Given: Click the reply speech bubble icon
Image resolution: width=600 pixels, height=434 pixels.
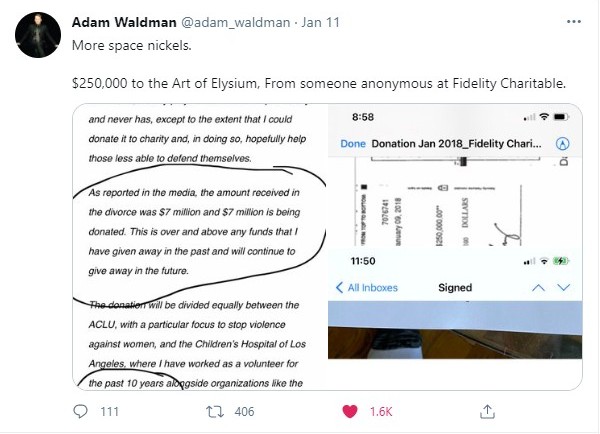Looking at the screenshot, I should (x=80, y=411).
